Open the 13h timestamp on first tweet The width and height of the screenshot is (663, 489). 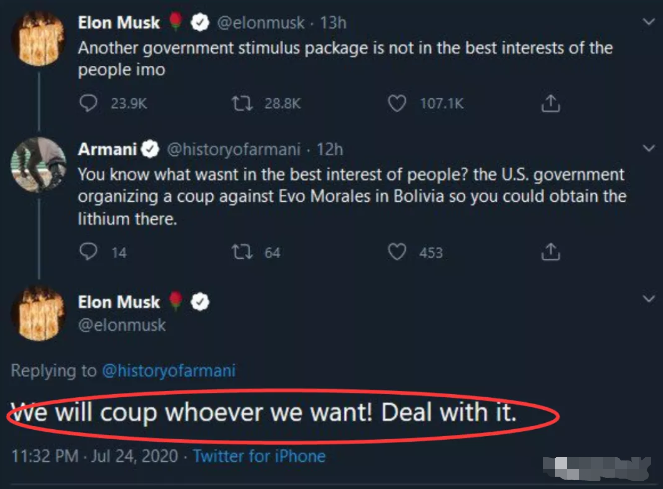tap(332, 22)
